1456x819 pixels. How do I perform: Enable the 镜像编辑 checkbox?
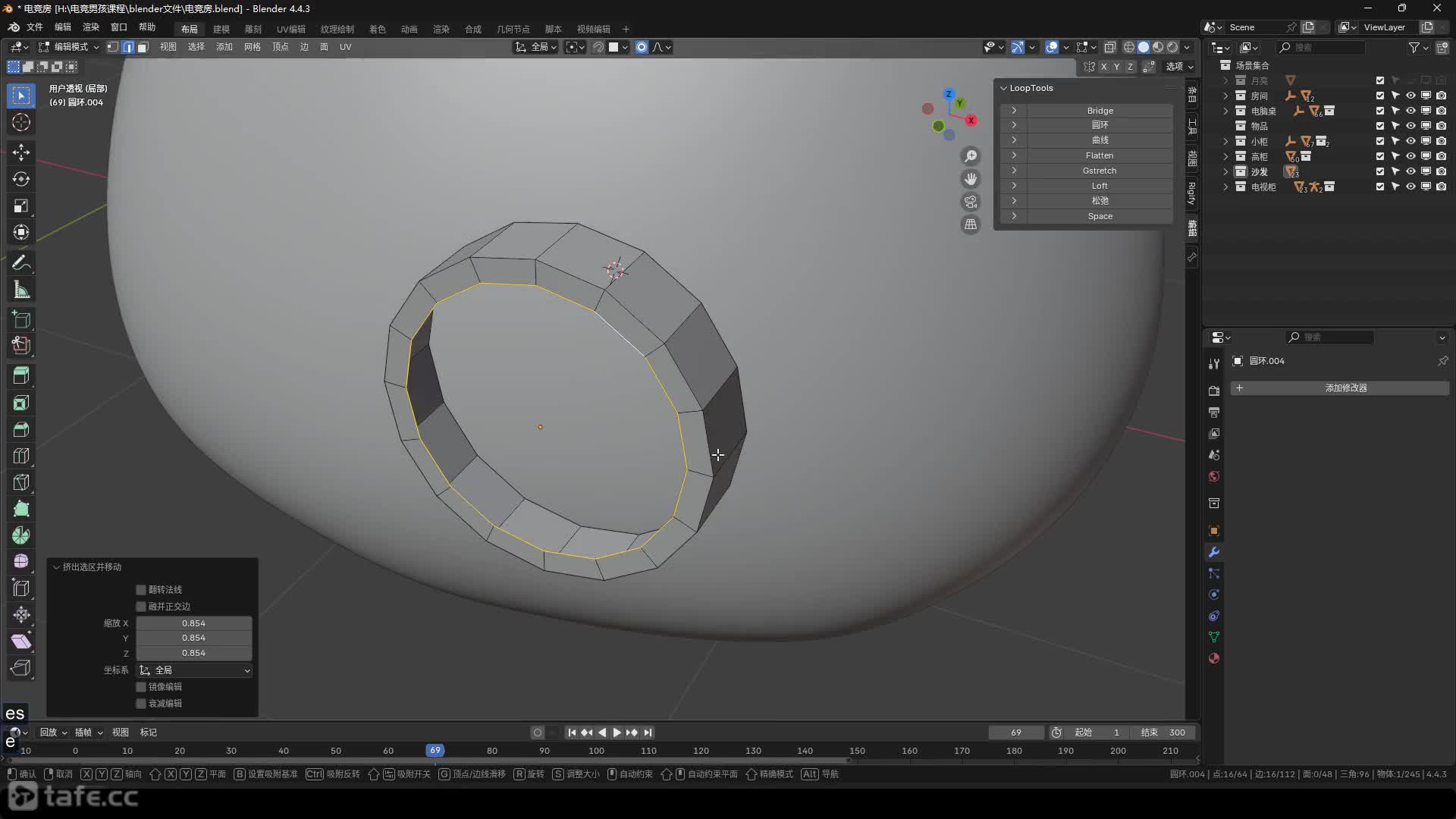141,686
